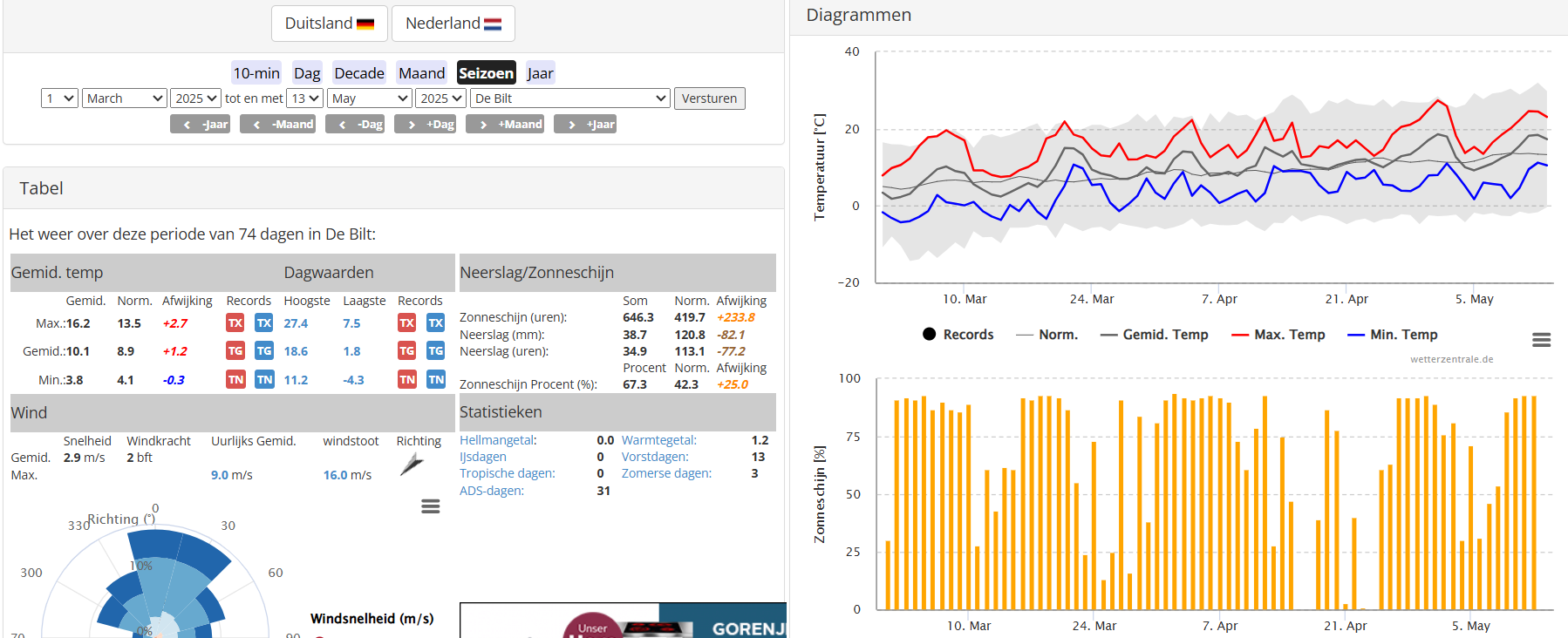The width and height of the screenshot is (1568, 638).
Task: Open the station dropdown showing De Bilt
Action: pyautogui.click(x=570, y=98)
